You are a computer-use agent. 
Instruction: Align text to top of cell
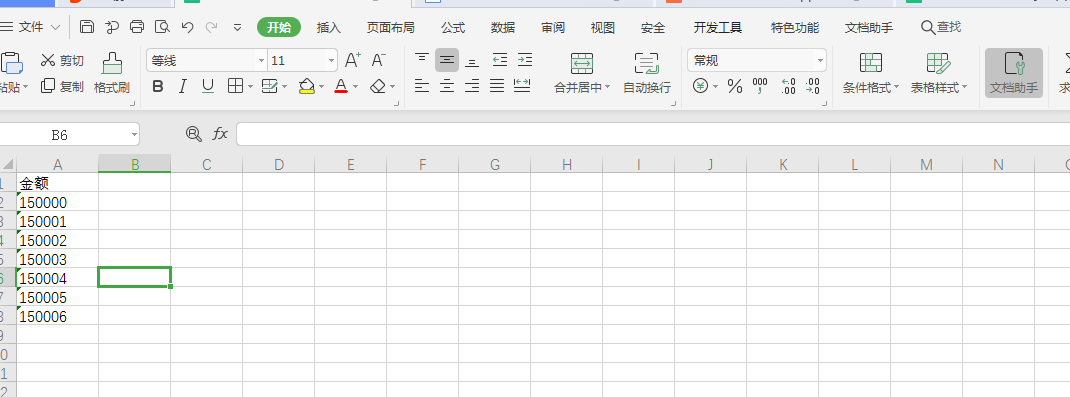422,60
